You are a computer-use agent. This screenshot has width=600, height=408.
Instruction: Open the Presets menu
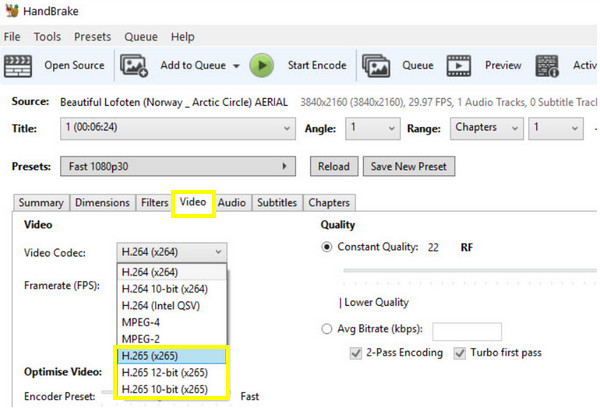92,37
